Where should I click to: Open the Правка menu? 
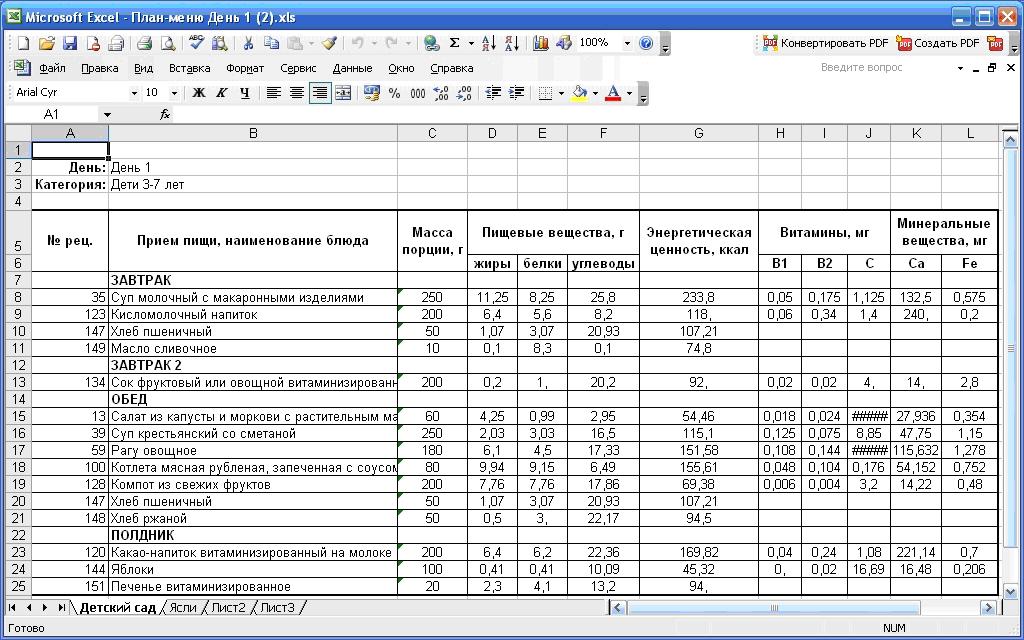point(100,68)
